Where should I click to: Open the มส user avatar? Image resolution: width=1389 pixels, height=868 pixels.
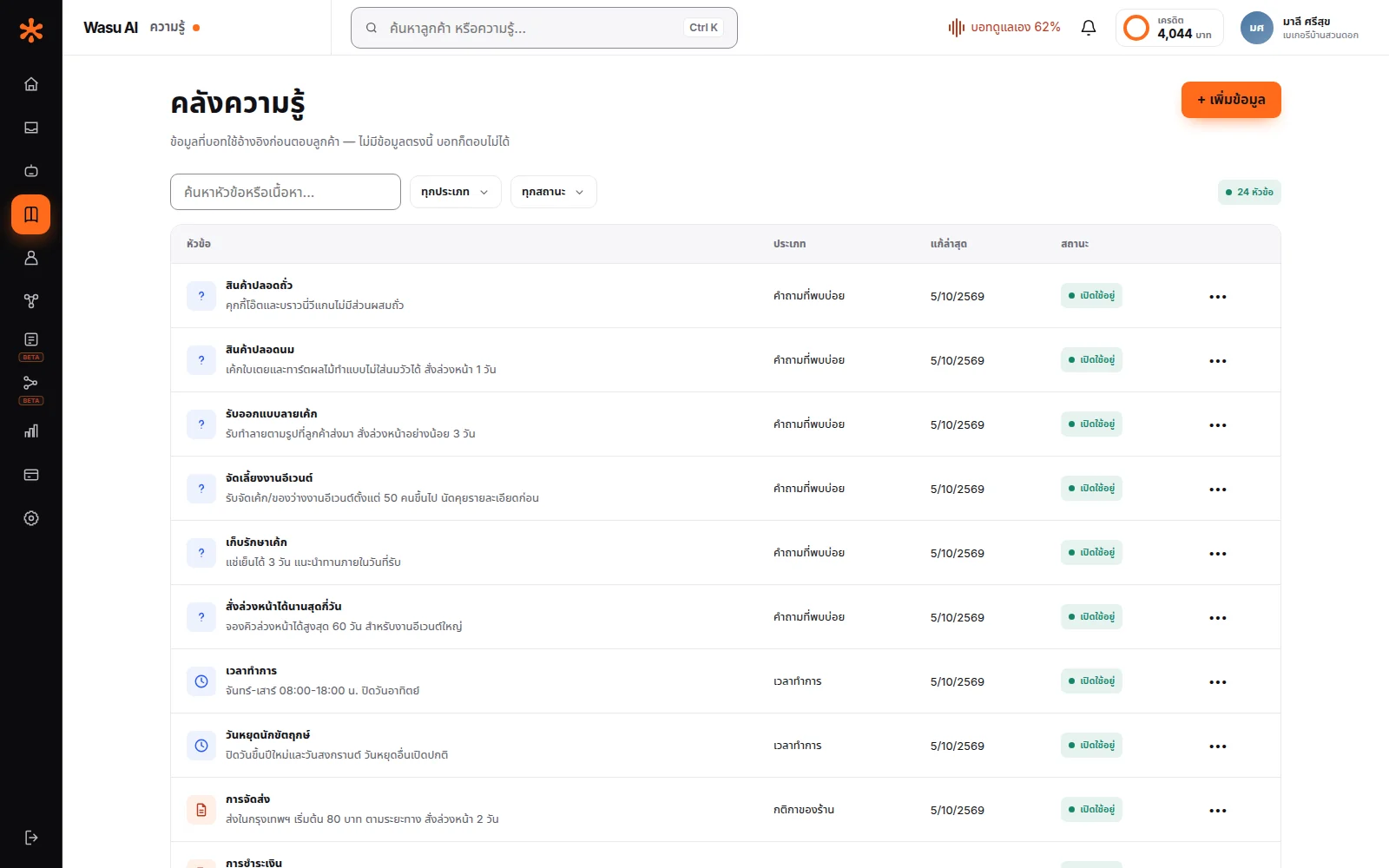1256,28
